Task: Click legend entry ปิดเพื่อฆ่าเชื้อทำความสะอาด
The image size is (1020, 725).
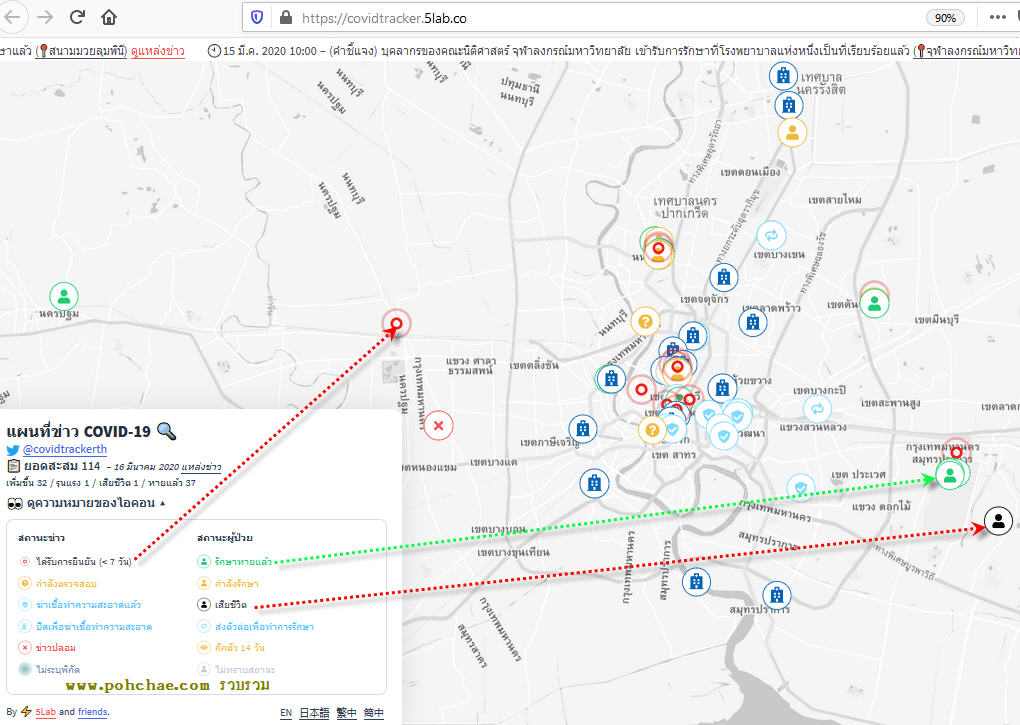Action: pyautogui.click(x=86, y=627)
